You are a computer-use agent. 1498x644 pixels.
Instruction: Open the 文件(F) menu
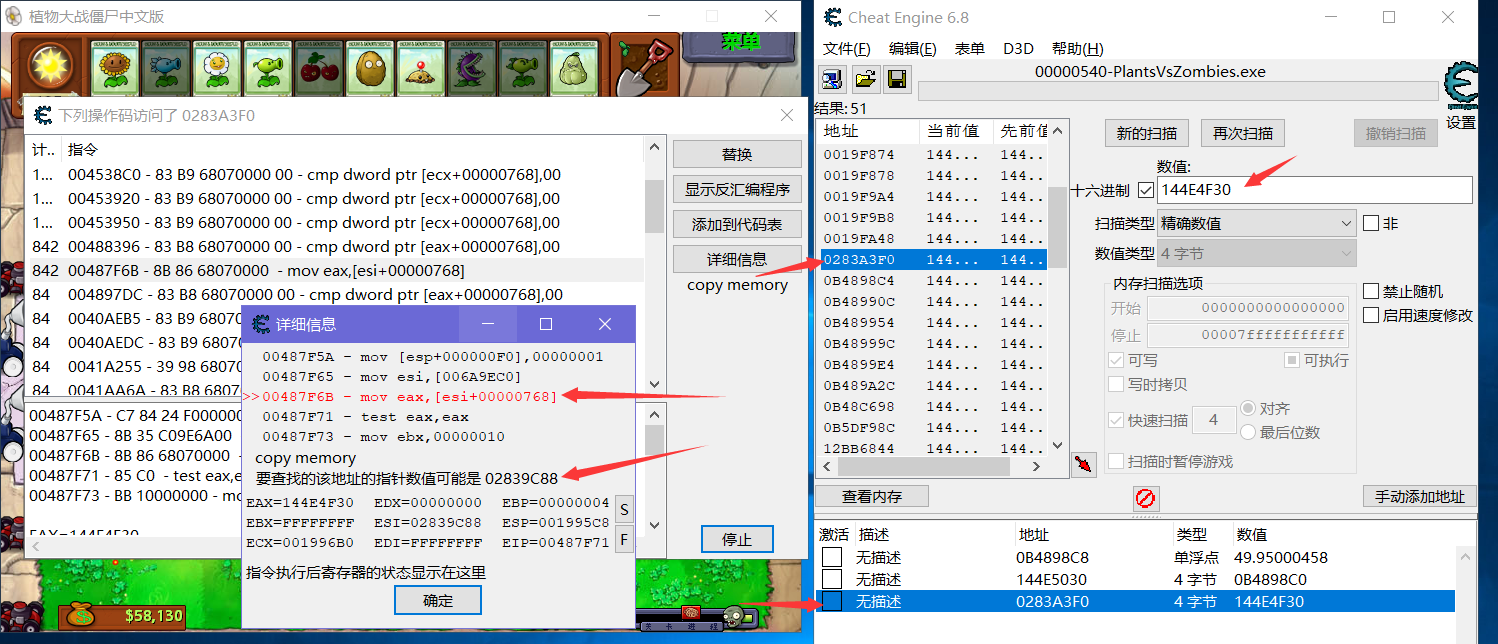pos(846,49)
